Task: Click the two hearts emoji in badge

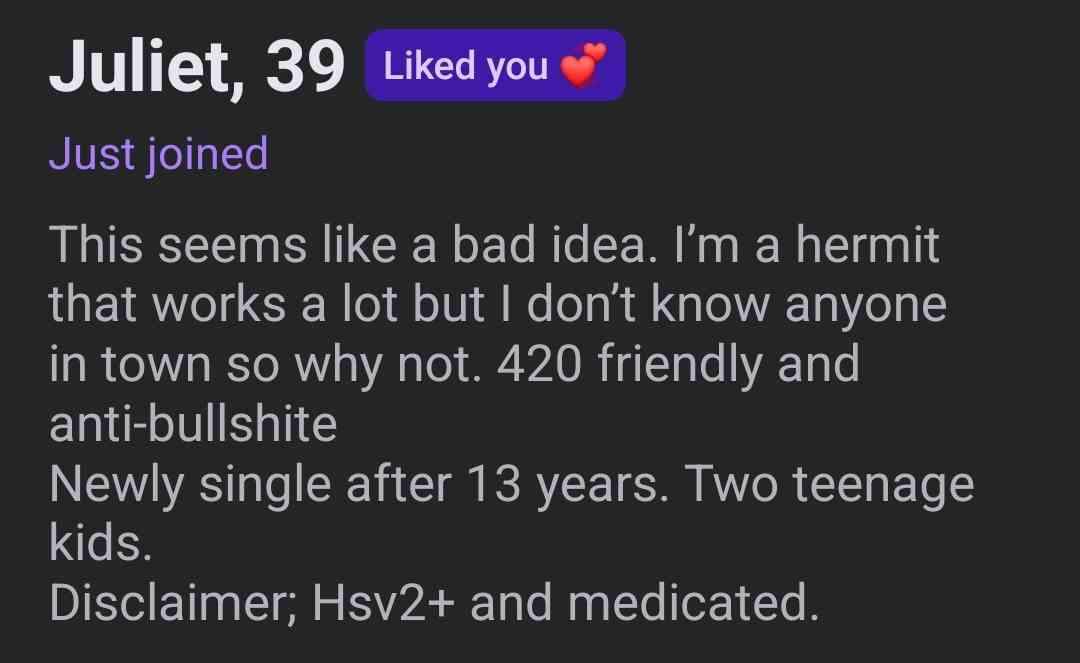Action: 583,65
